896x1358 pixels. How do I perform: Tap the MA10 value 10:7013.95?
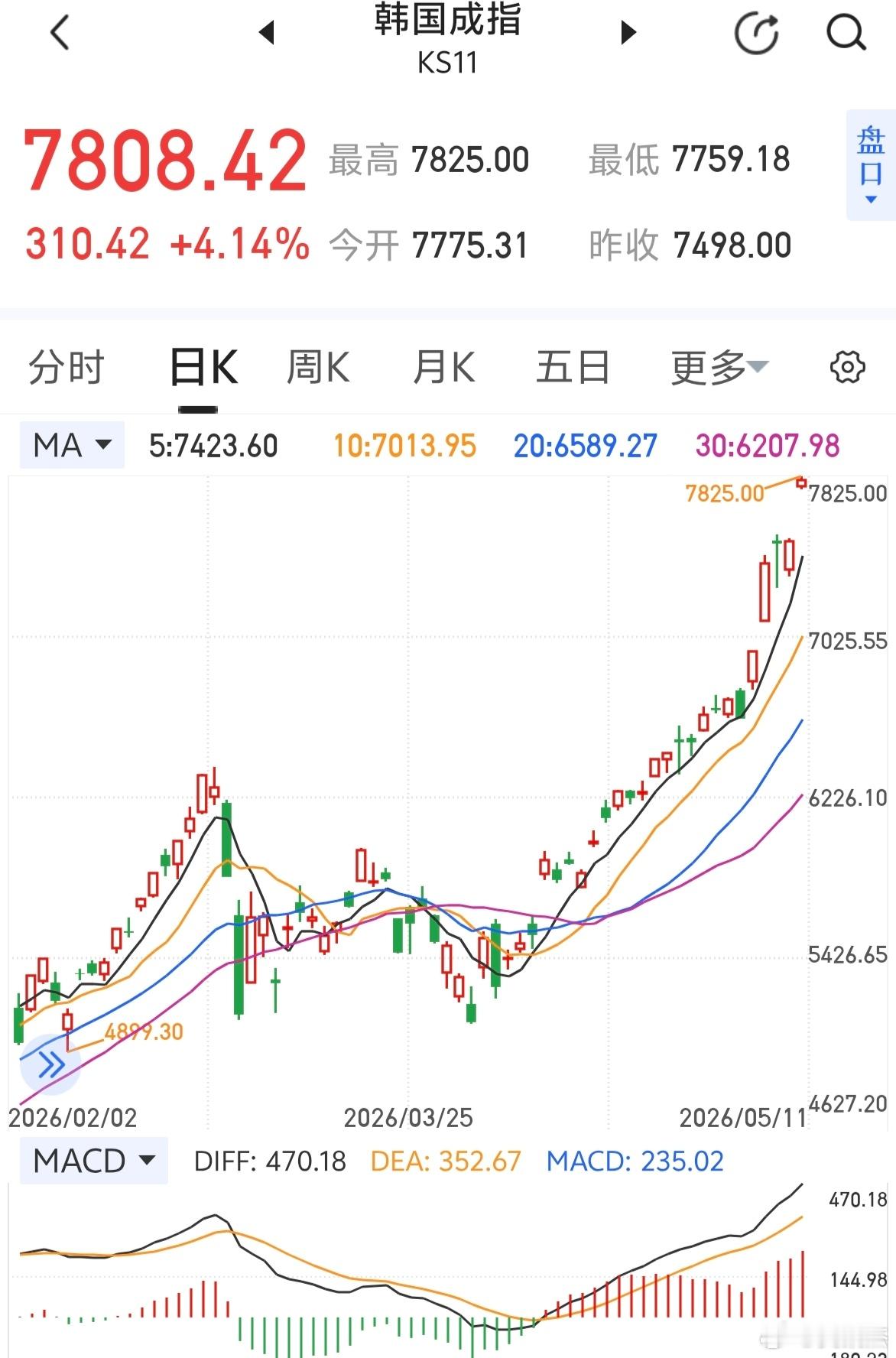click(x=405, y=446)
